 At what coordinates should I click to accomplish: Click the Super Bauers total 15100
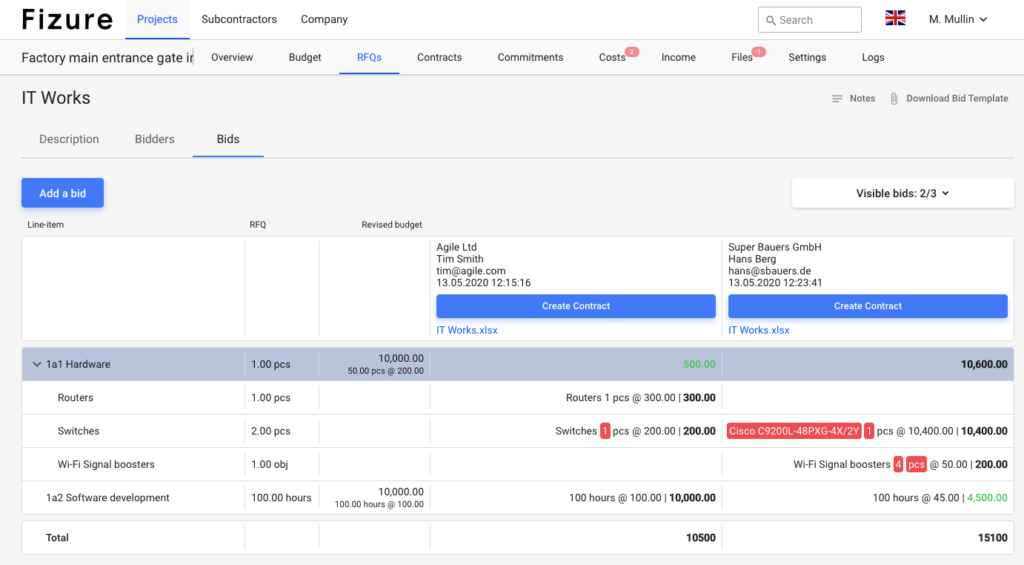993,538
